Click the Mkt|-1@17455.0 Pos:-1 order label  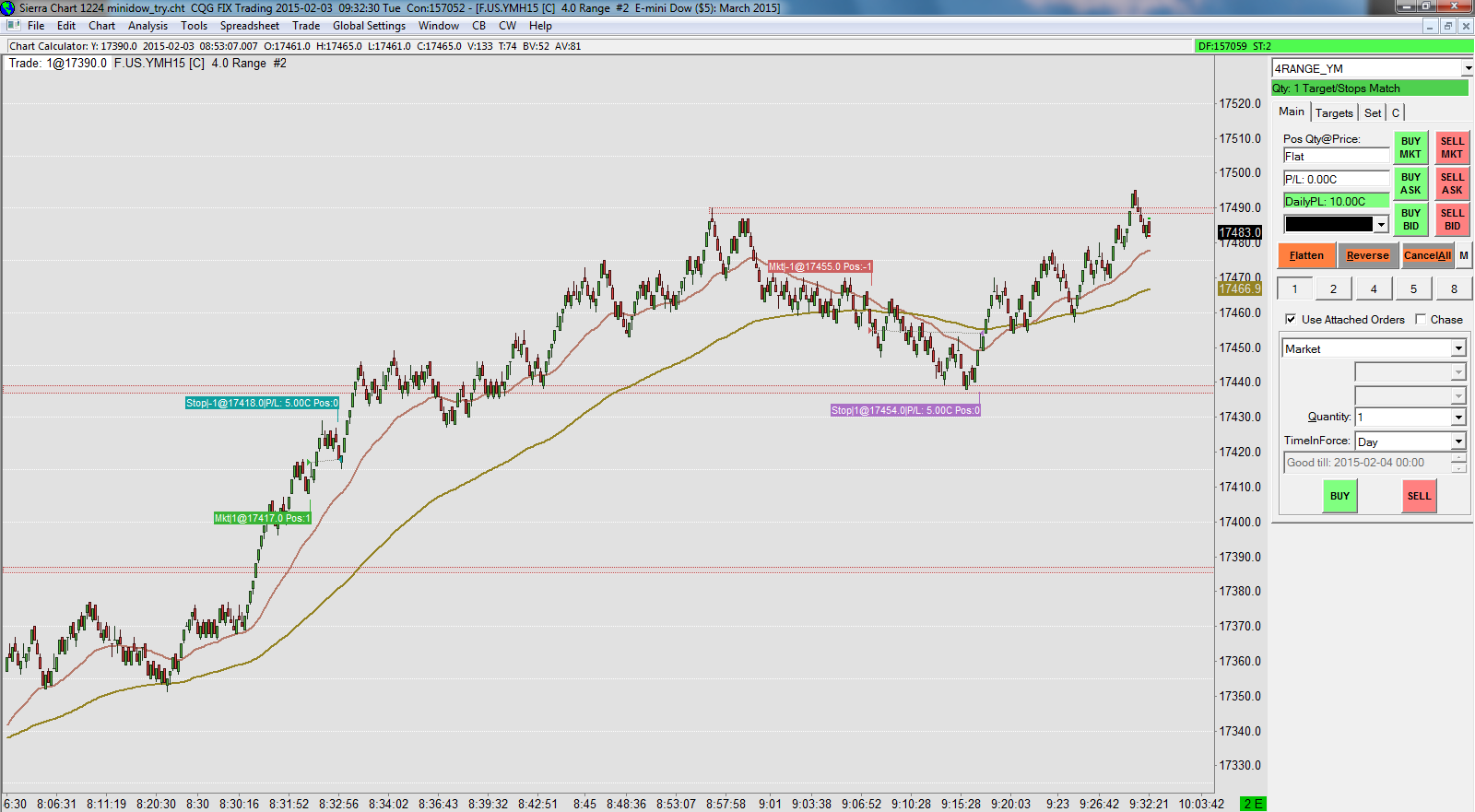click(x=820, y=266)
